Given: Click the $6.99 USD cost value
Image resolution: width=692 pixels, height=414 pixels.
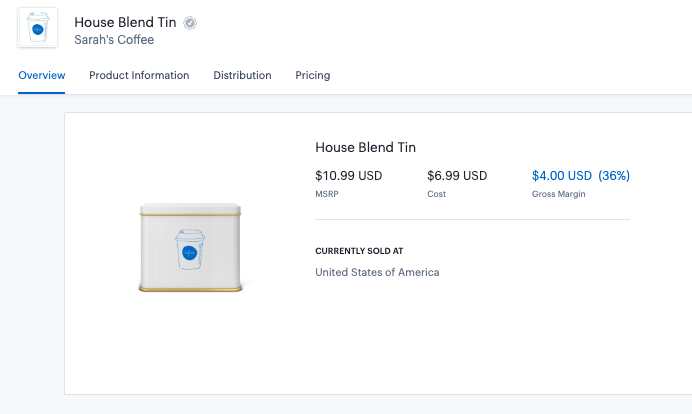Looking at the screenshot, I should point(457,176).
